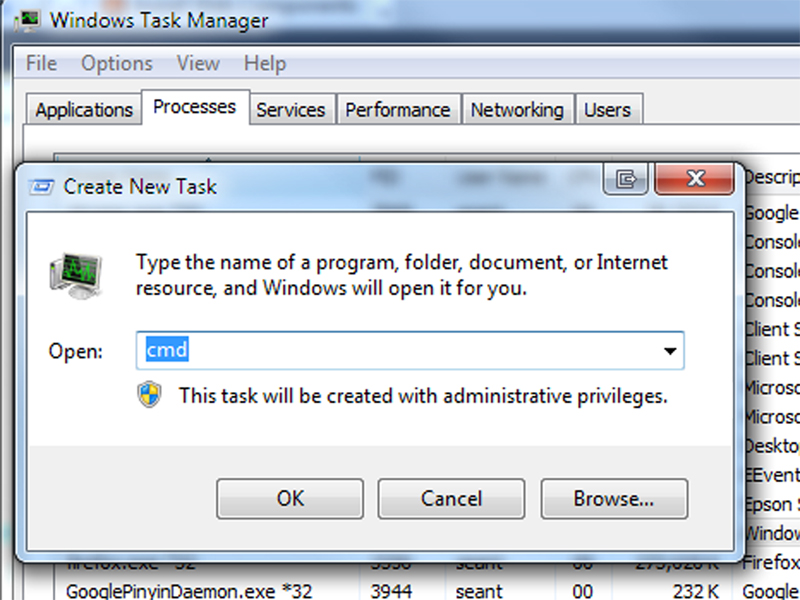
Task: Open the File menu
Action: (x=41, y=64)
